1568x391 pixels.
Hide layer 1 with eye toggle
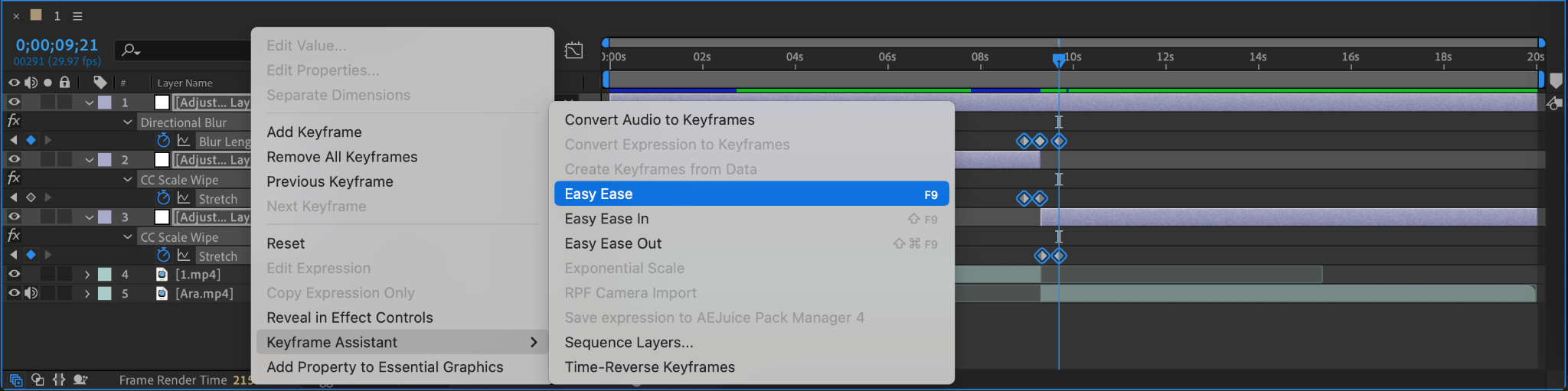click(14, 102)
